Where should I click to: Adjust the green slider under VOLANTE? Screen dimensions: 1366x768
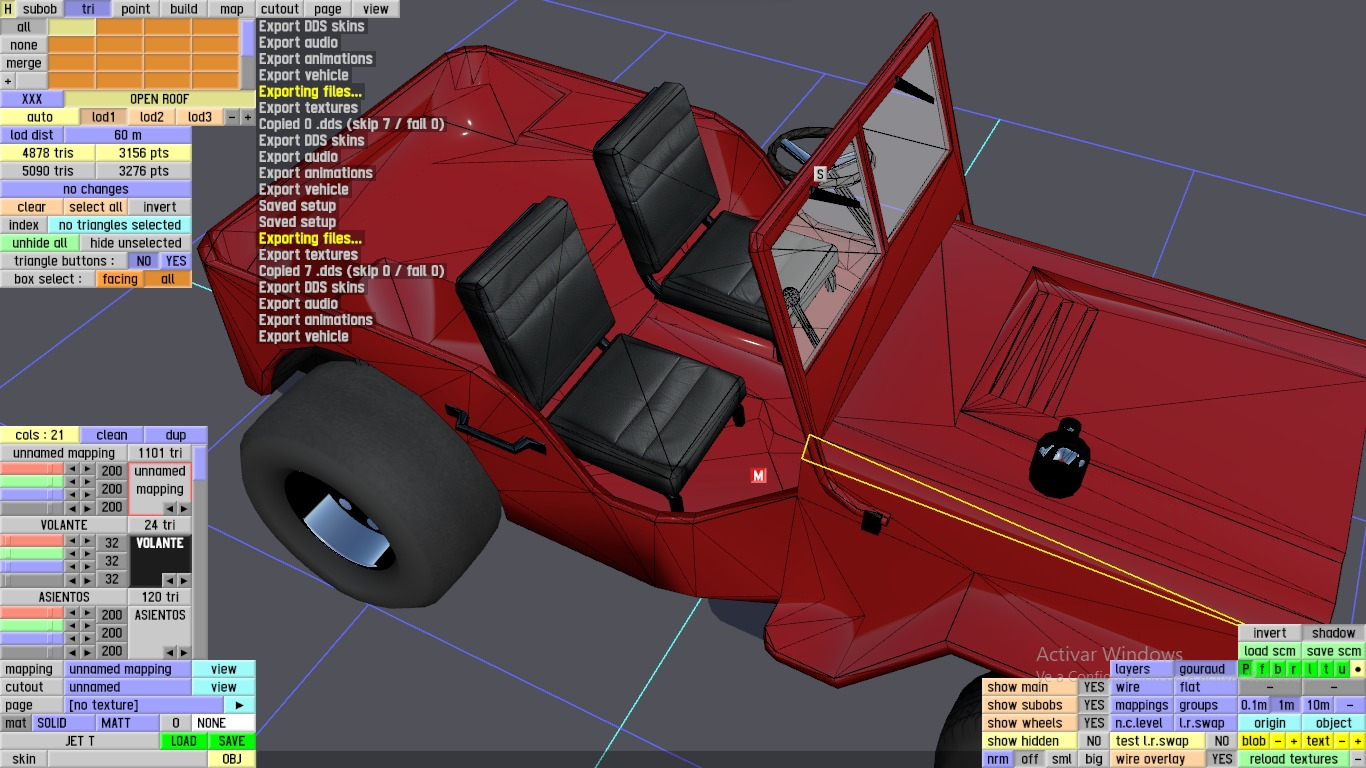pyautogui.click(x=32, y=554)
